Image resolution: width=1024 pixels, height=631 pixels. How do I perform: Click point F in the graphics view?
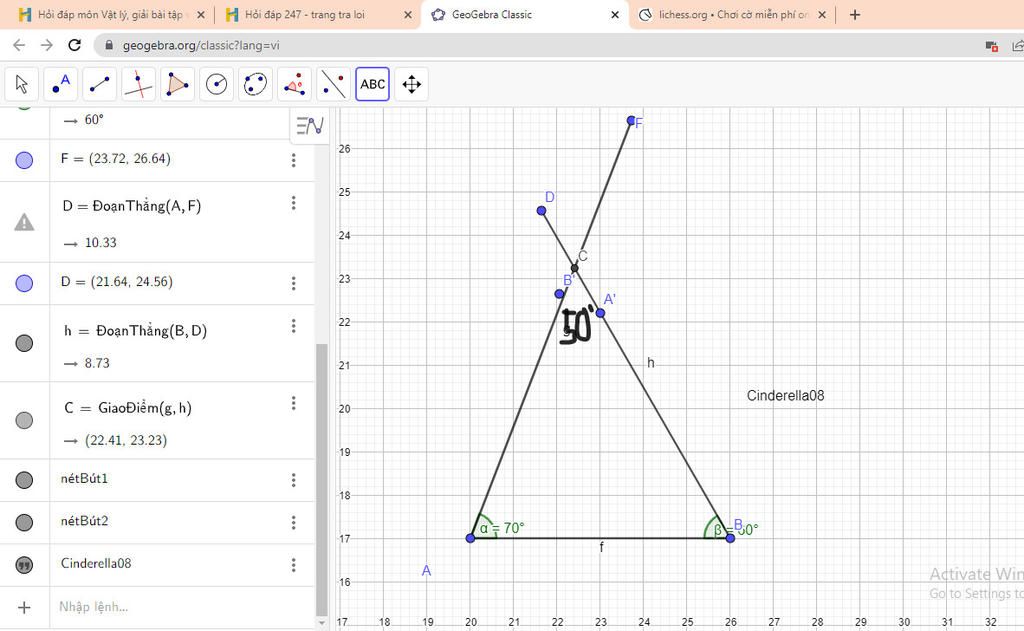point(631,121)
